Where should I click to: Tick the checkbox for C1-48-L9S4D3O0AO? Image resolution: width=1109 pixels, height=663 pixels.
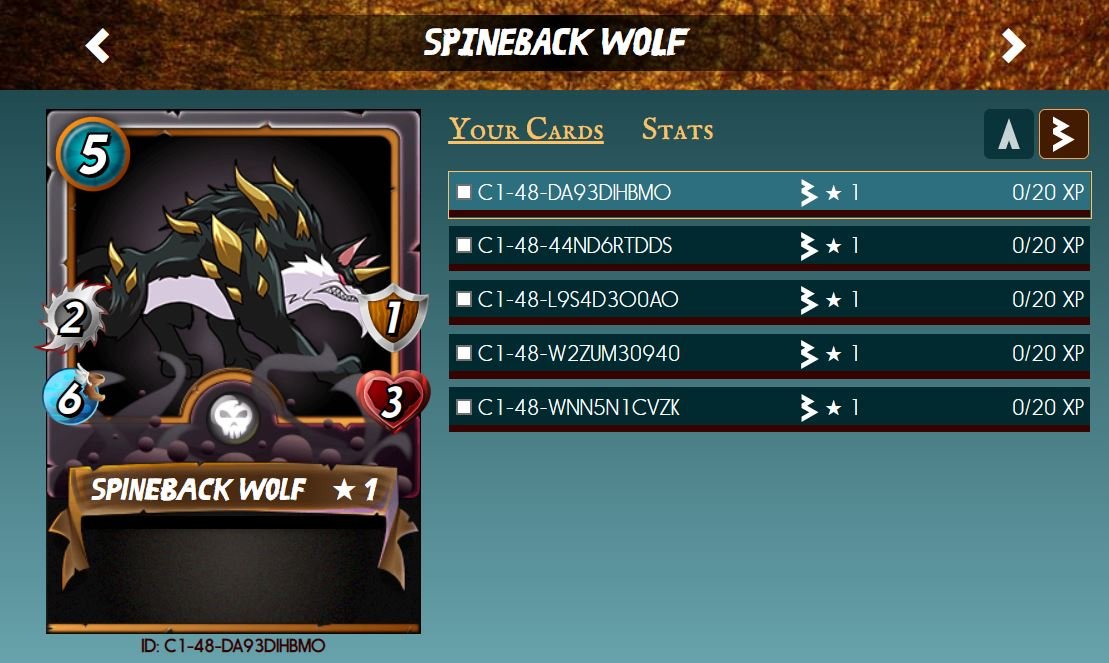(x=464, y=299)
